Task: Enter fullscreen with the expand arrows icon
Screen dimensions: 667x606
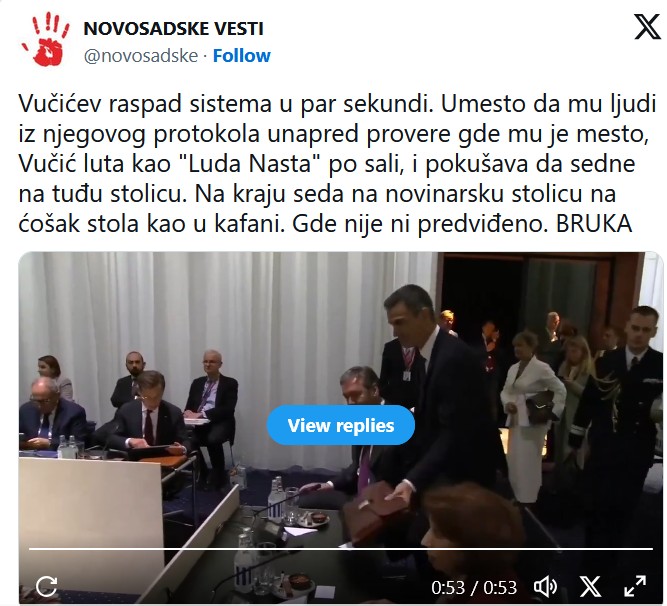Action: [635, 586]
